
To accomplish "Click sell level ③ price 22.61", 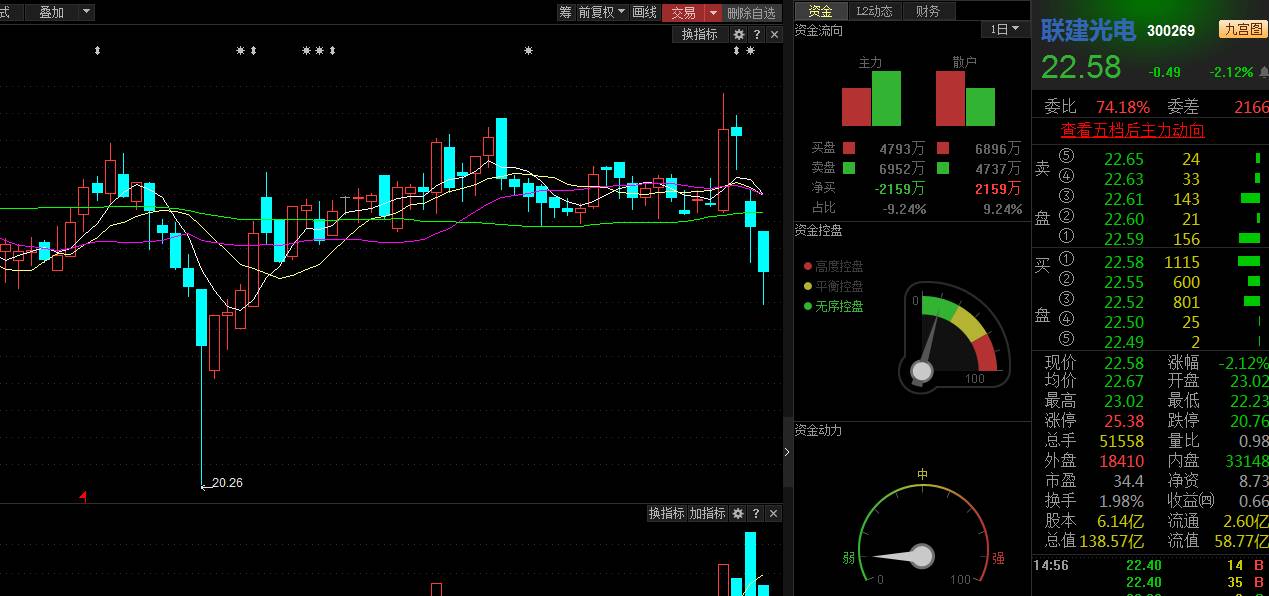I will pyautogui.click(x=1123, y=199).
